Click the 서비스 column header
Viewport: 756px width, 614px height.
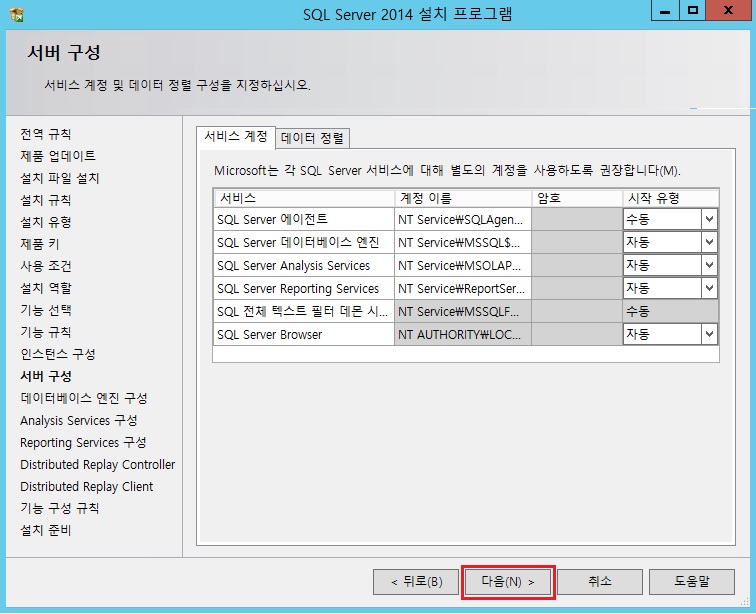pos(304,198)
